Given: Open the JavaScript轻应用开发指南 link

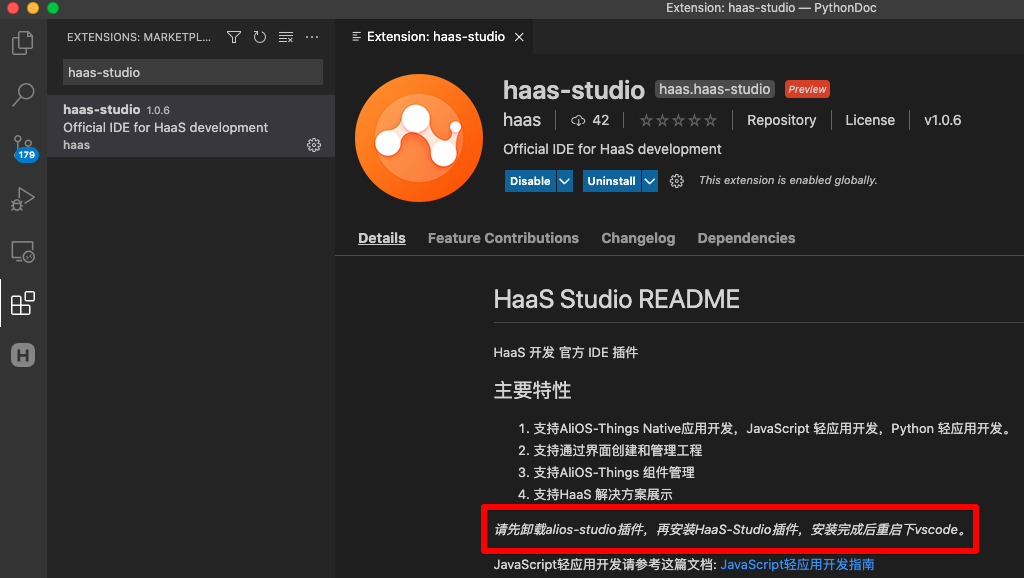Looking at the screenshot, I should coord(797,564).
